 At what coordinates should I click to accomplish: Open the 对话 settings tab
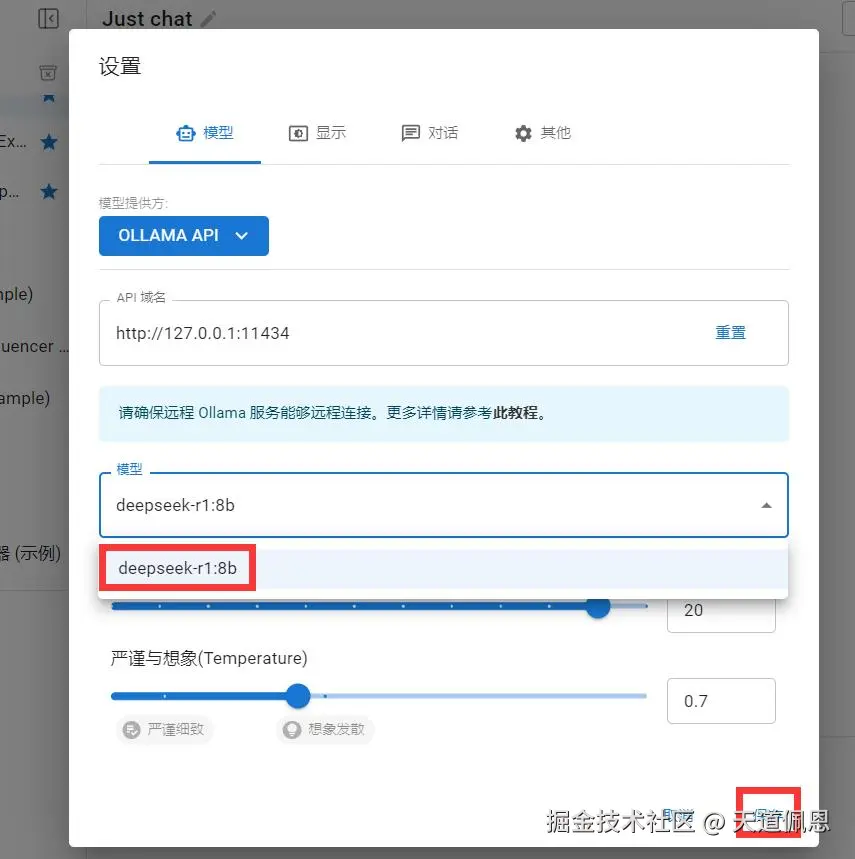tap(429, 133)
